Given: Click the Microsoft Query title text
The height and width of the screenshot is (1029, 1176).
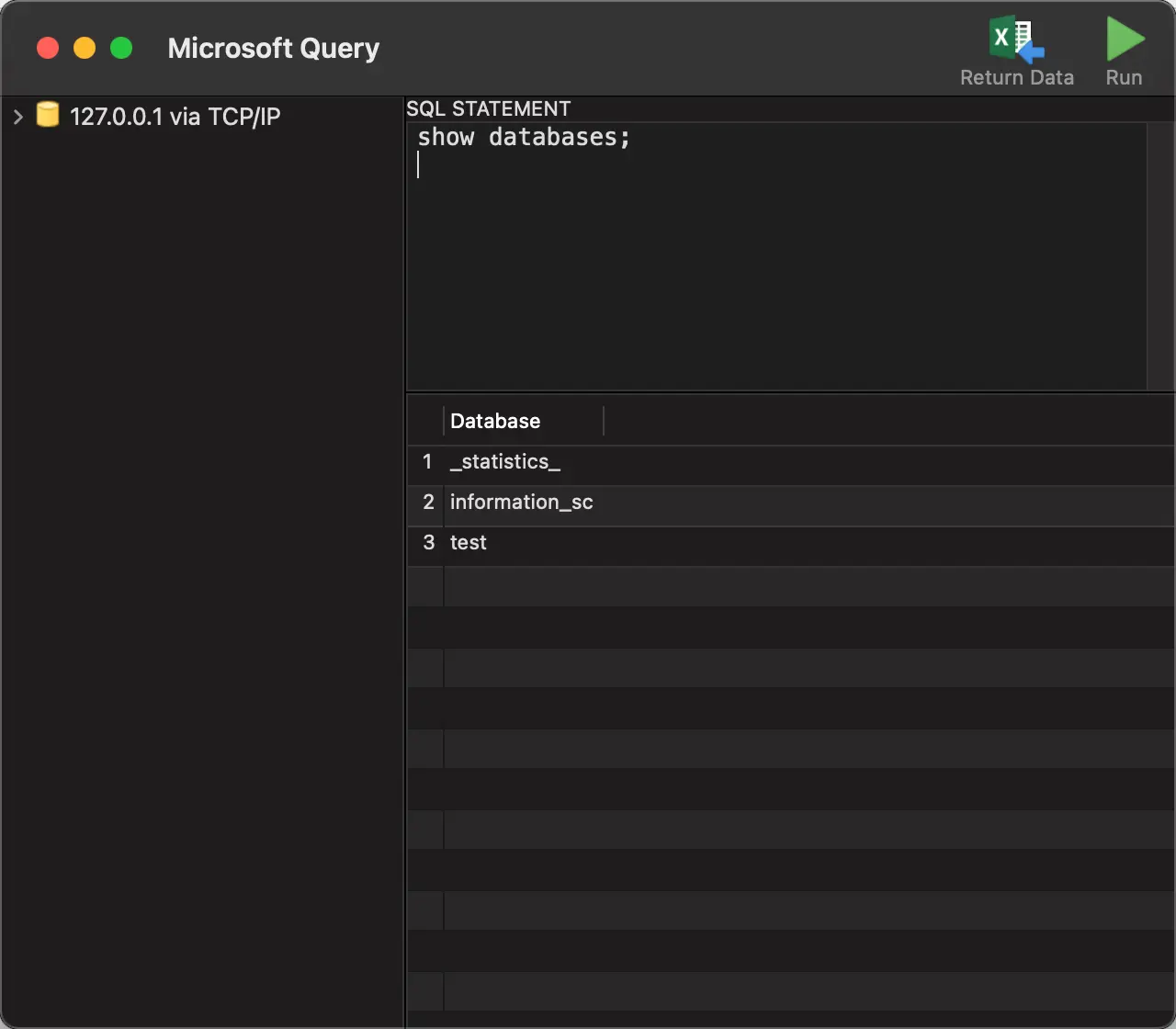Looking at the screenshot, I should tap(274, 48).
